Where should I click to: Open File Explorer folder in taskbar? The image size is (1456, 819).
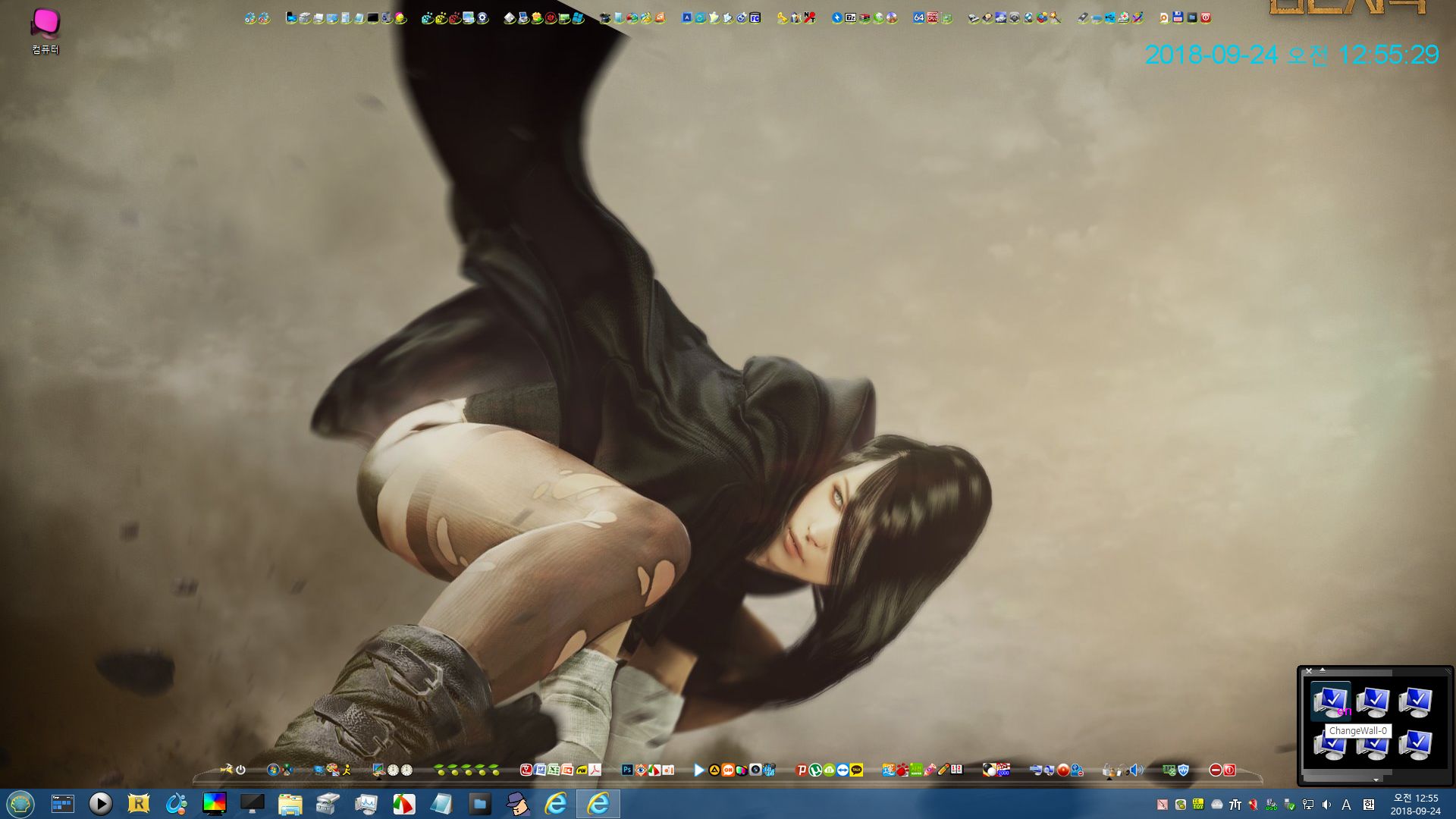tap(290, 804)
